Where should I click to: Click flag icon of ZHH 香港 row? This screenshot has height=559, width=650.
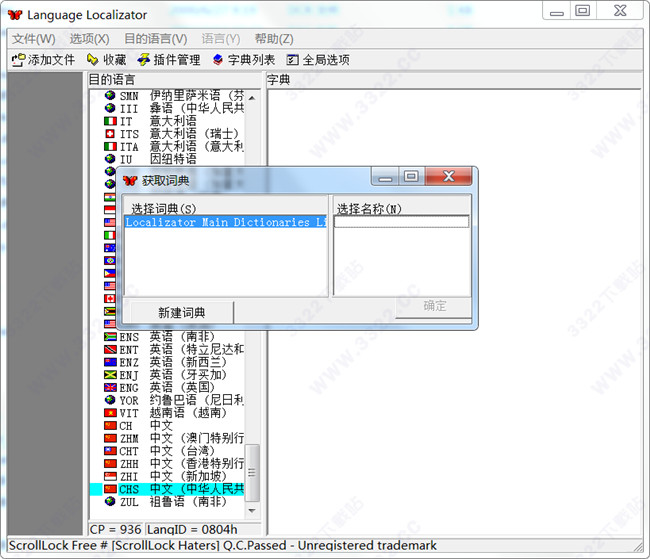pos(110,464)
